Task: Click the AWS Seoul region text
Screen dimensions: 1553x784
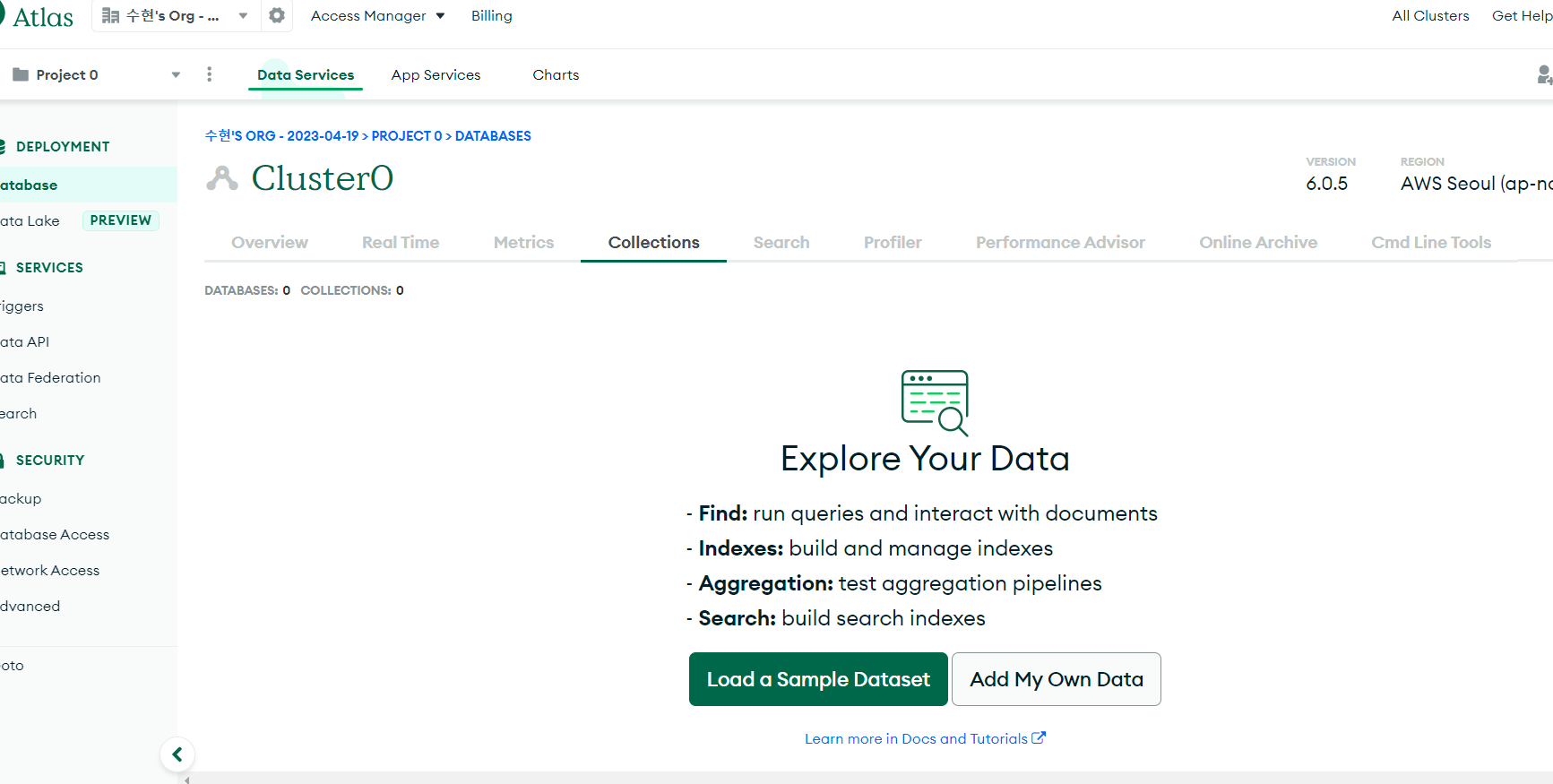Action: pyautogui.click(x=1476, y=184)
